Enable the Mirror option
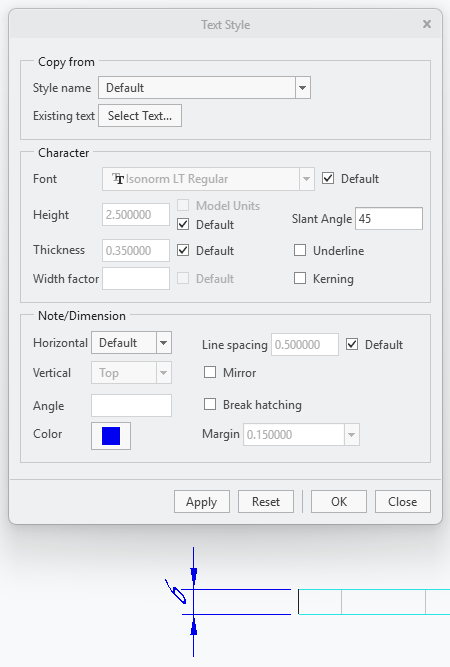The height and width of the screenshot is (667, 450). [x=210, y=372]
